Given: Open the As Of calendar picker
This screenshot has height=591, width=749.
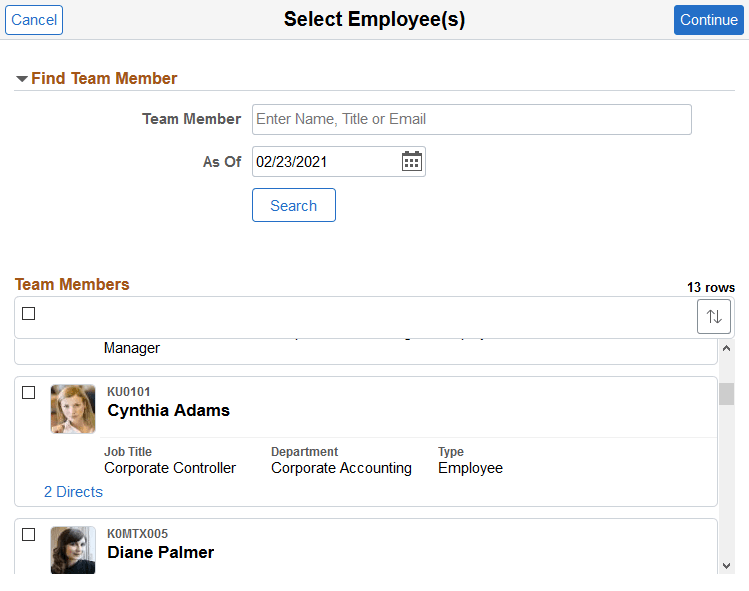Looking at the screenshot, I should (412, 161).
